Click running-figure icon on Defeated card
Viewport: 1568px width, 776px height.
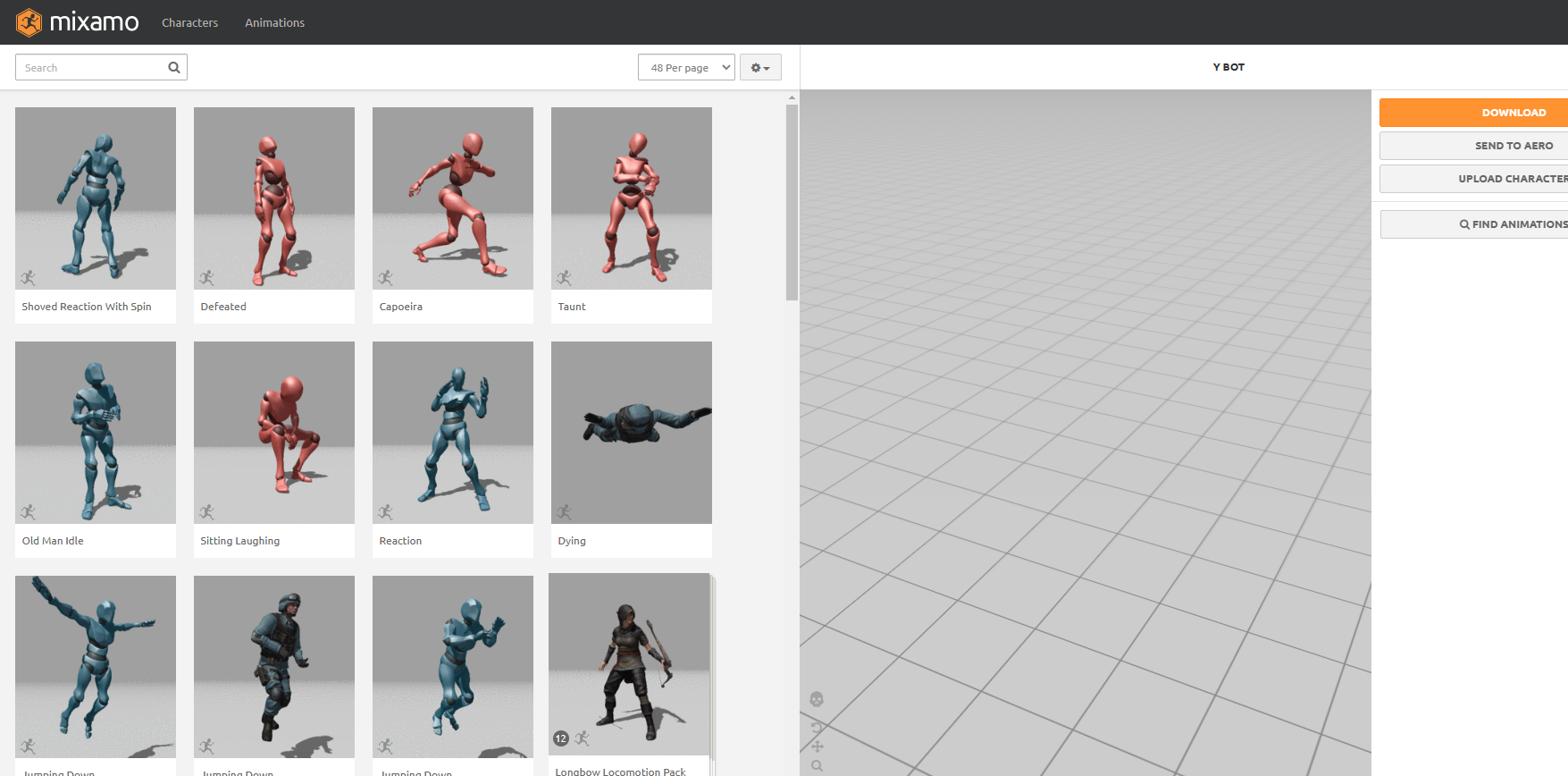[x=207, y=277]
